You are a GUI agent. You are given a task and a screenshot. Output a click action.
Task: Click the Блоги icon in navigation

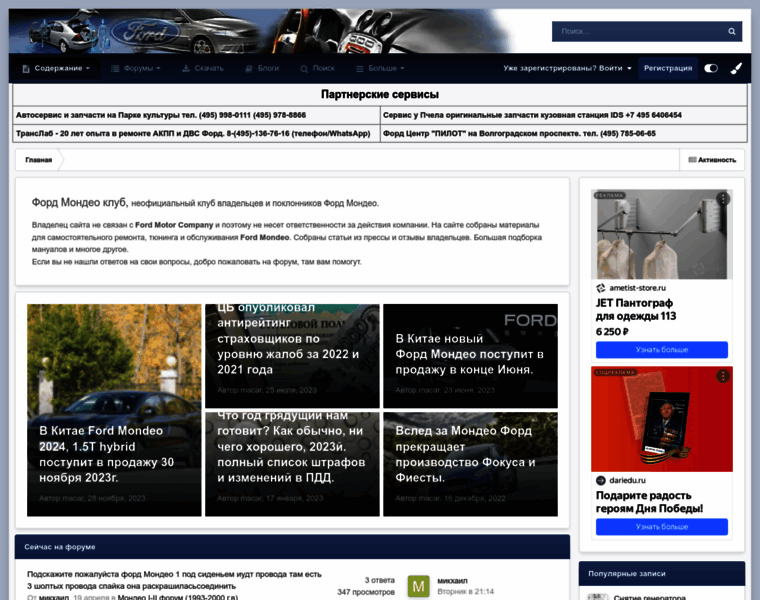pos(249,69)
